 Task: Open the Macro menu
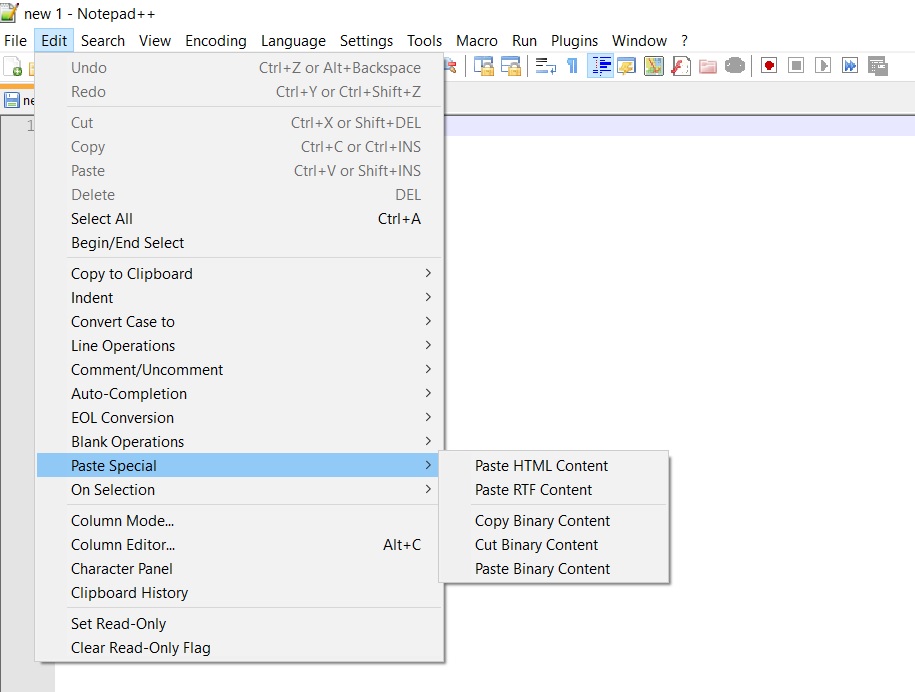coord(476,41)
